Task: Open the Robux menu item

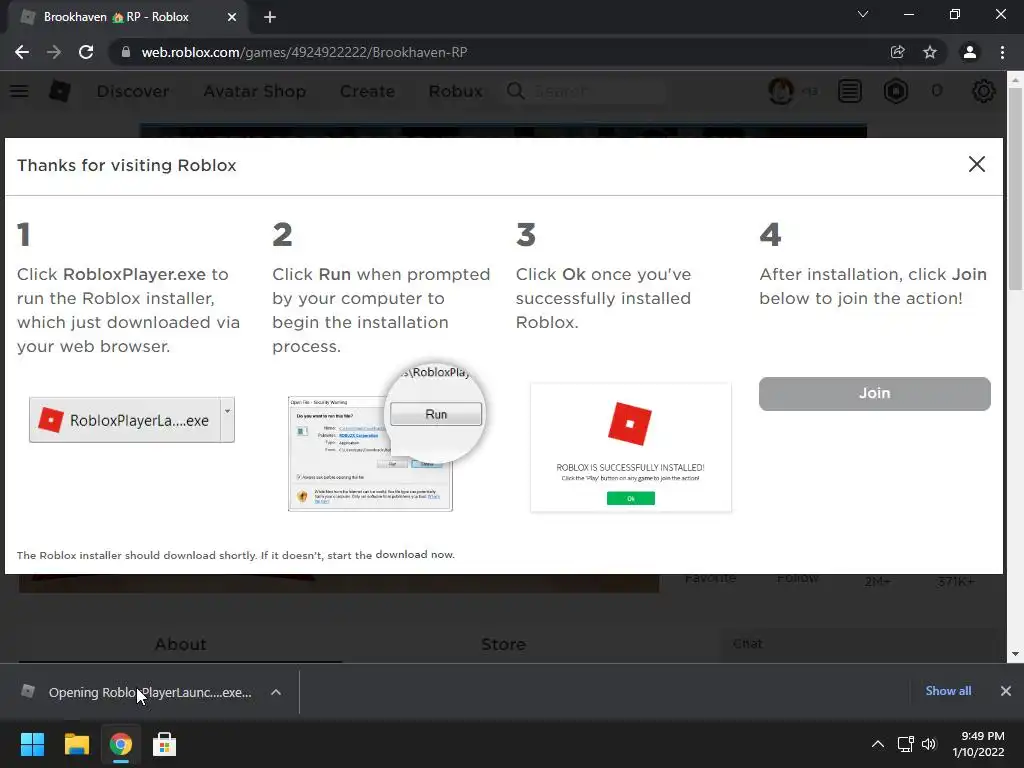Action: 455,91
